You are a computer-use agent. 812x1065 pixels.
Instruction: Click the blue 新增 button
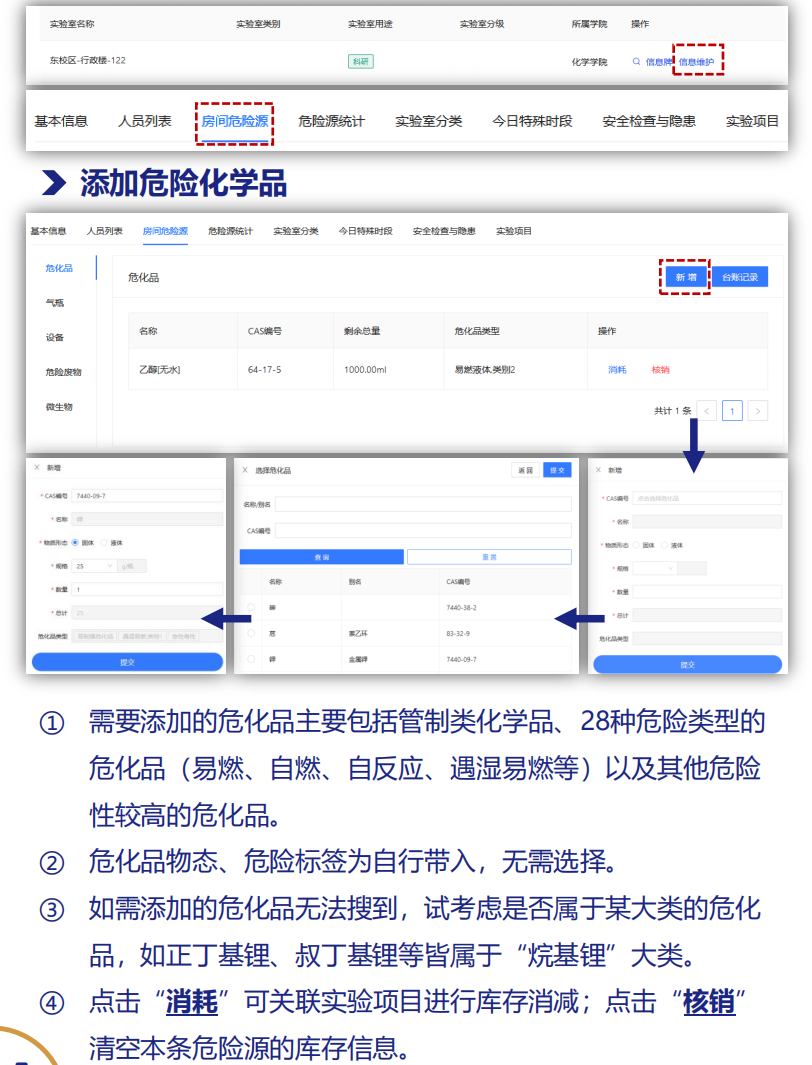685,277
